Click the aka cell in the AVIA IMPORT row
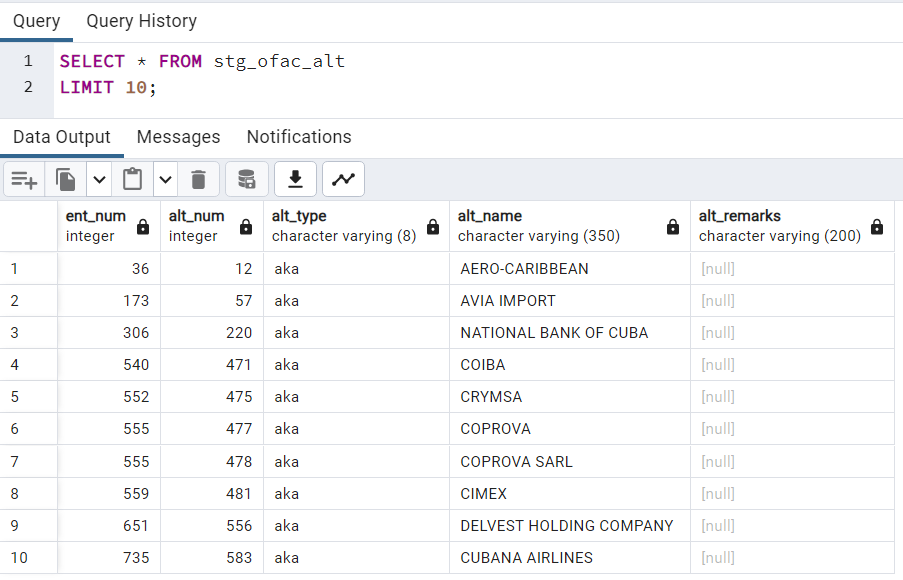This screenshot has height=580, width=903. 356,301
